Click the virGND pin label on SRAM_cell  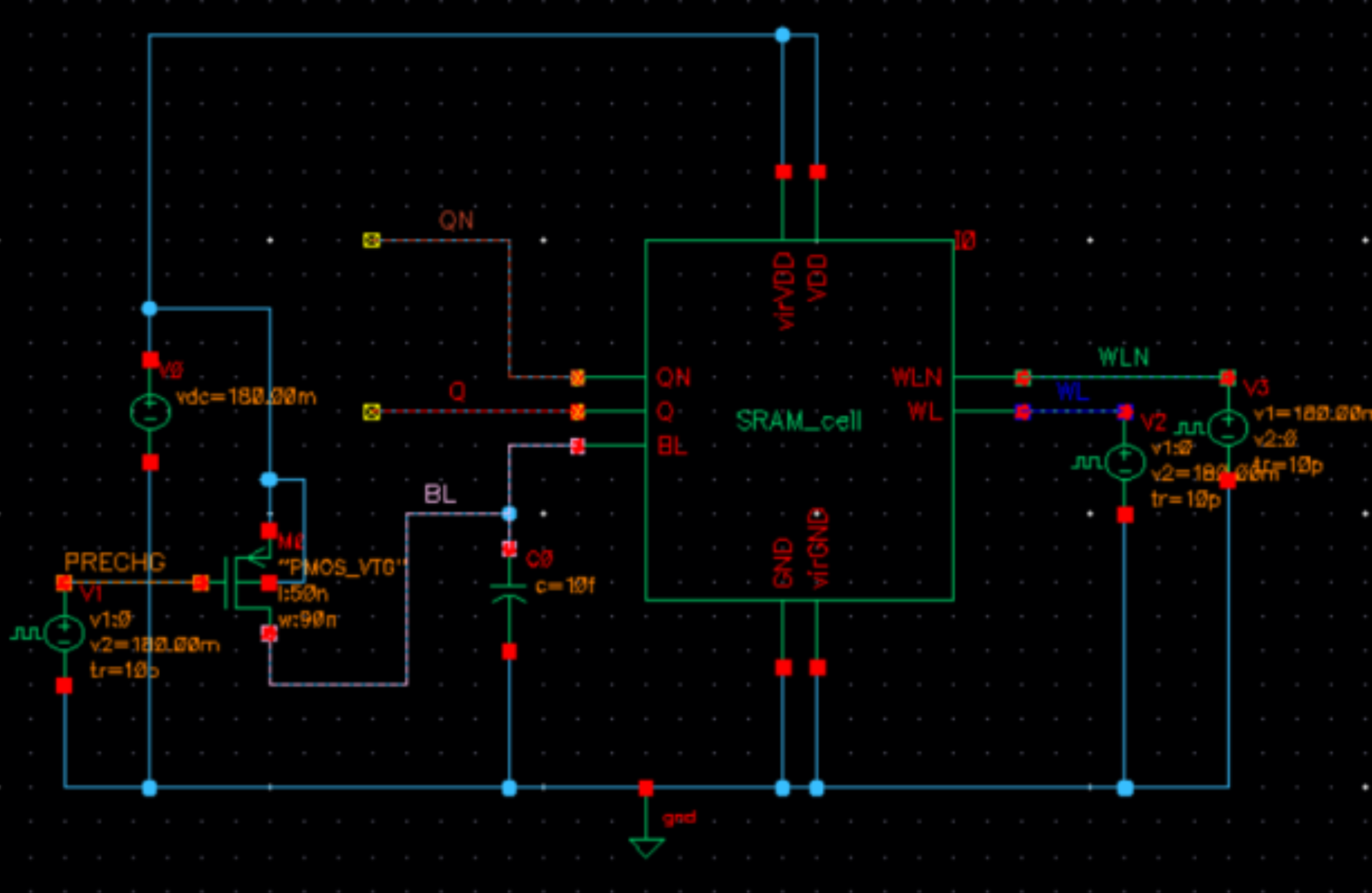tap(818, 549)
